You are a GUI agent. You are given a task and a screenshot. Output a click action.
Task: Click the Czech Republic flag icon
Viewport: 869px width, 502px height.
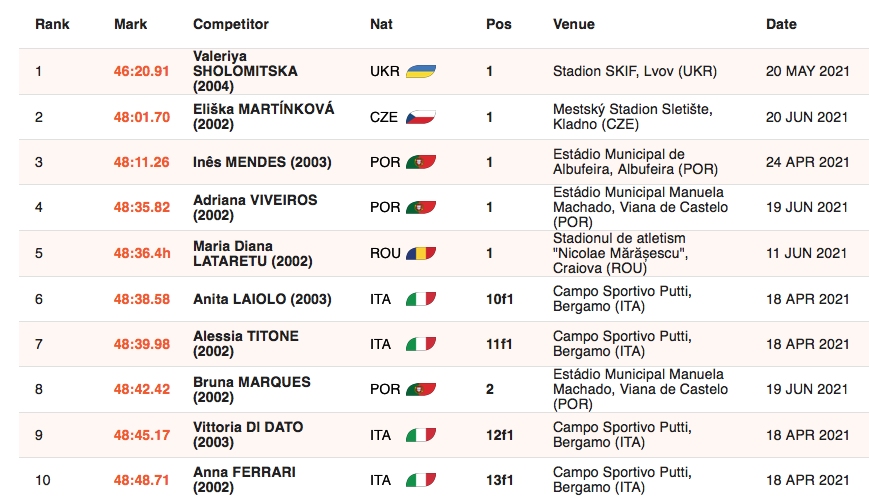pos(421,117)
